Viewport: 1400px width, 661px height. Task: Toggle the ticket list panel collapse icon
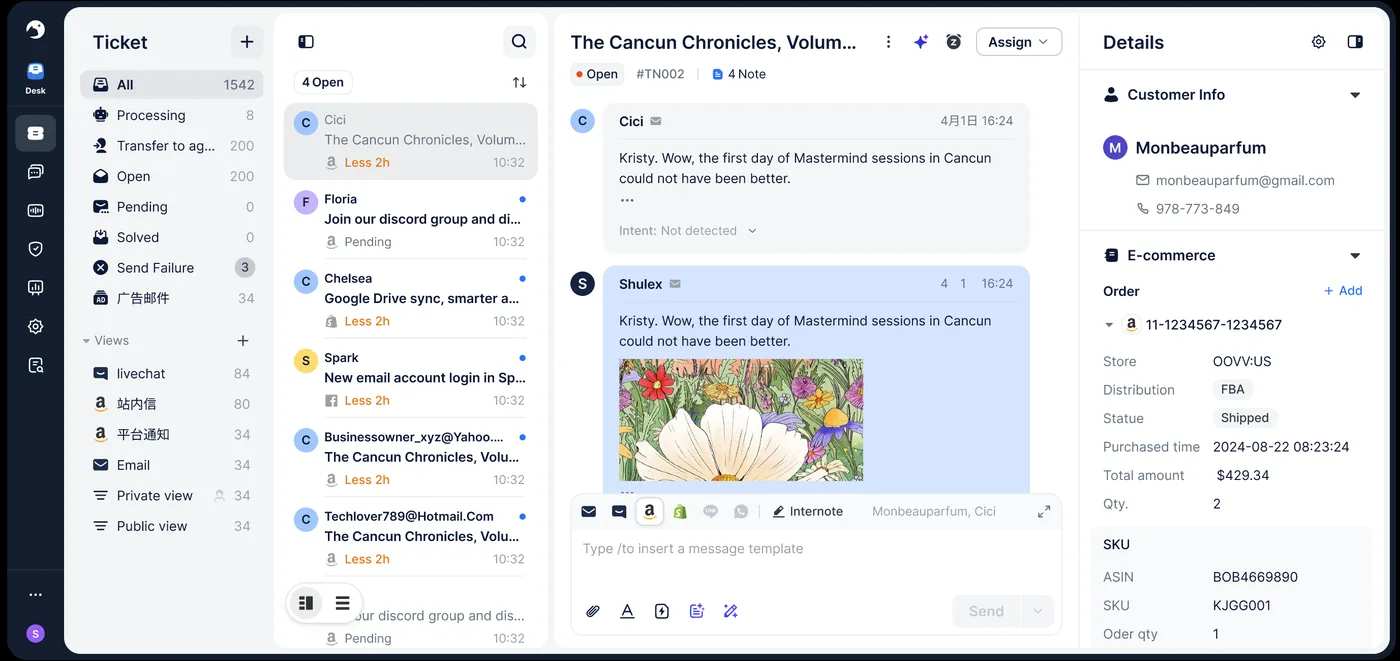click(x=306, y=42)
